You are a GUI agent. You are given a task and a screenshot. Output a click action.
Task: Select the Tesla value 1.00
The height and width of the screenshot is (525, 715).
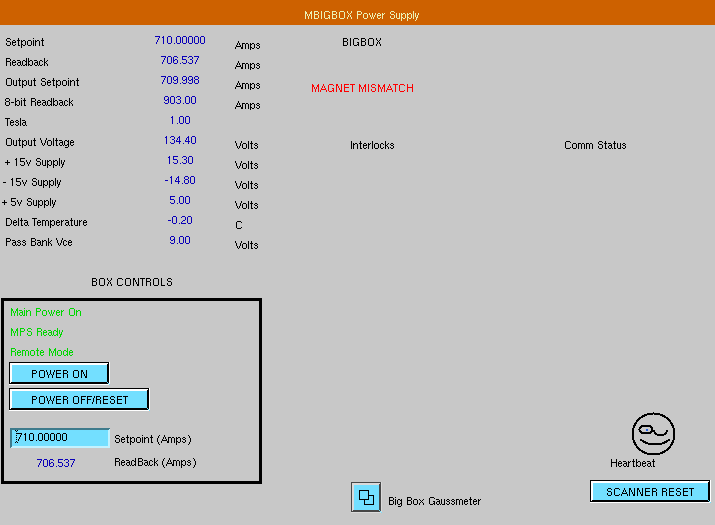click(x=180, y=120)
